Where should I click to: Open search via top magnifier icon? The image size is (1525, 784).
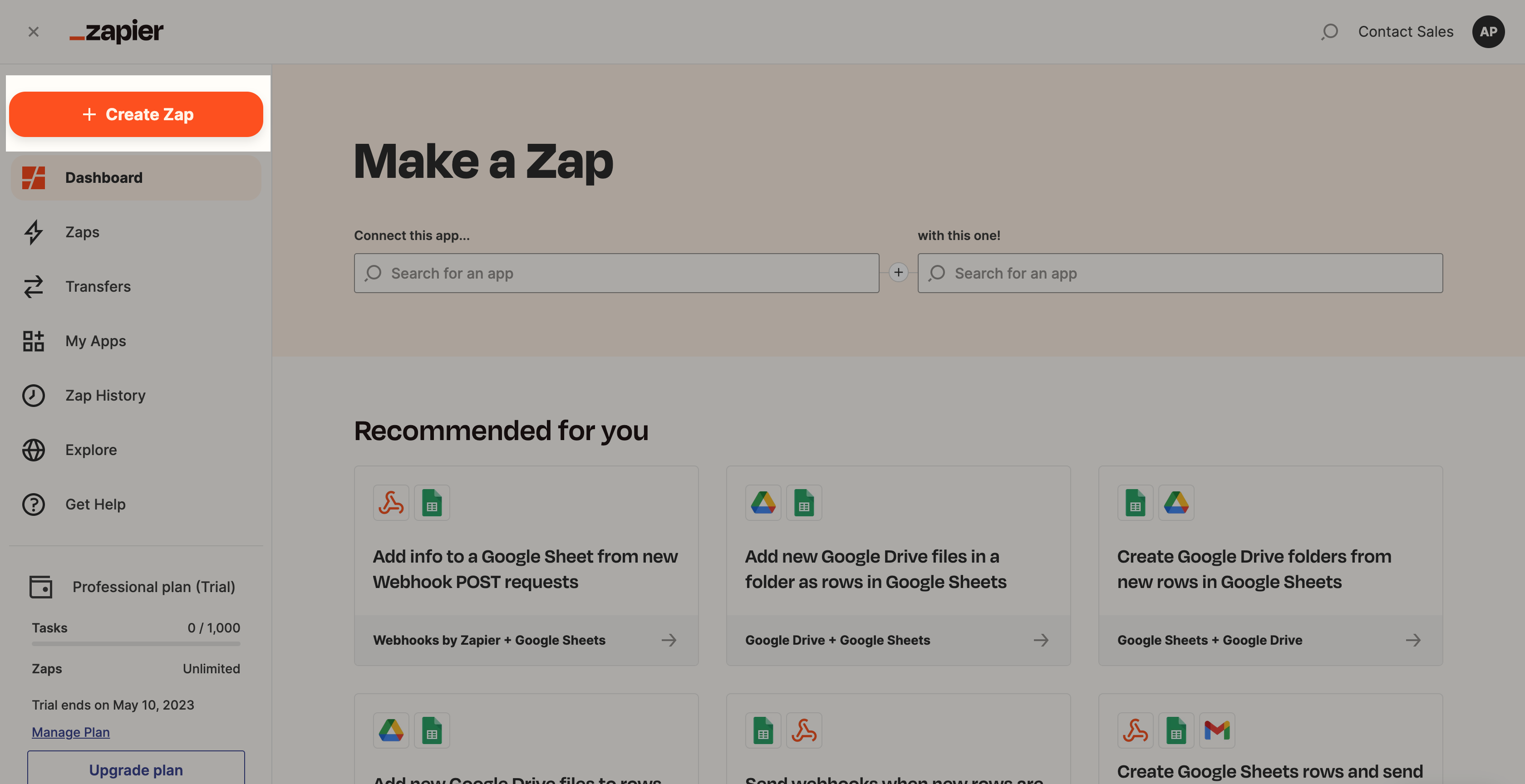[1330, 32]
